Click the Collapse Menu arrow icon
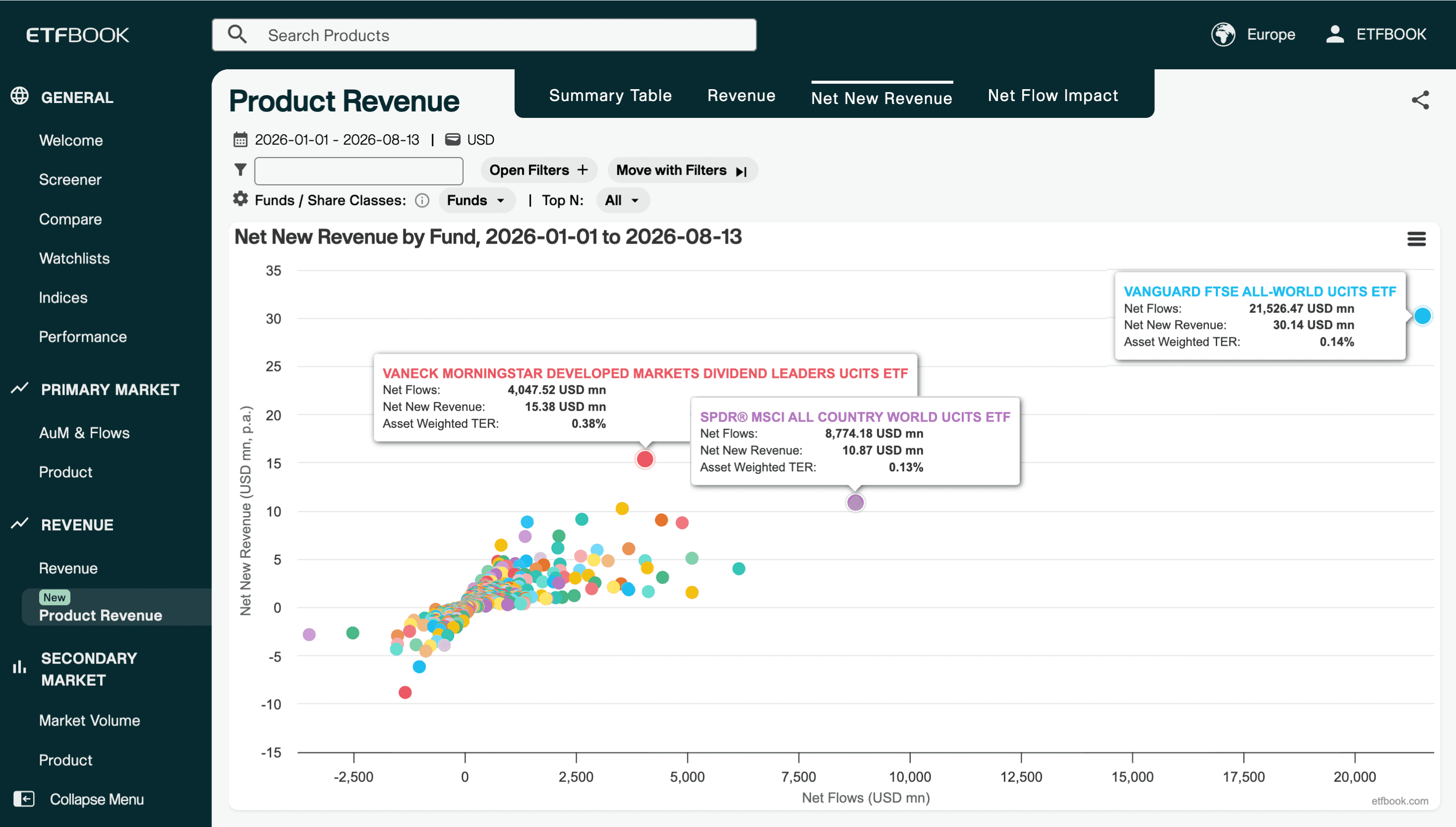Screen dimensions: 1456x827 [x=24, y=799]
